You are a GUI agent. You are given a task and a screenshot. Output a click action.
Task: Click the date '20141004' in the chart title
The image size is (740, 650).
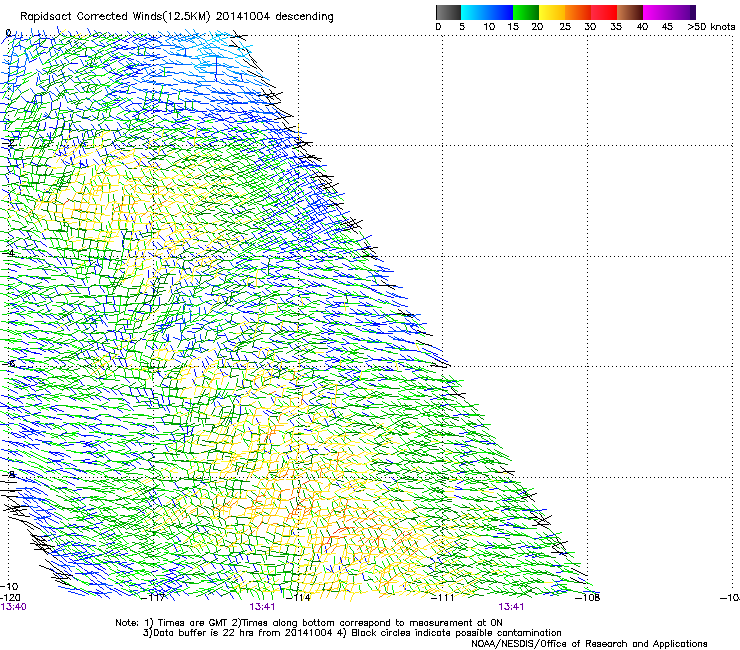pyautogui.click(x=243, y=17)
